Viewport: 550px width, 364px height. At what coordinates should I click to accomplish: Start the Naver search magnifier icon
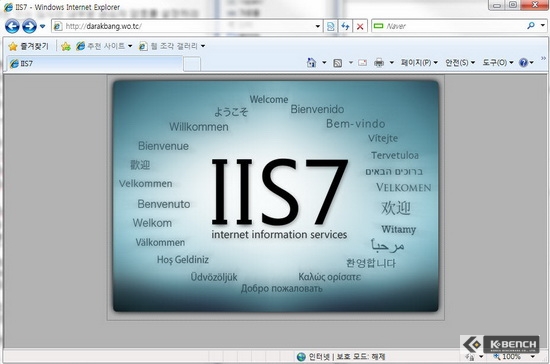point(531,26)
